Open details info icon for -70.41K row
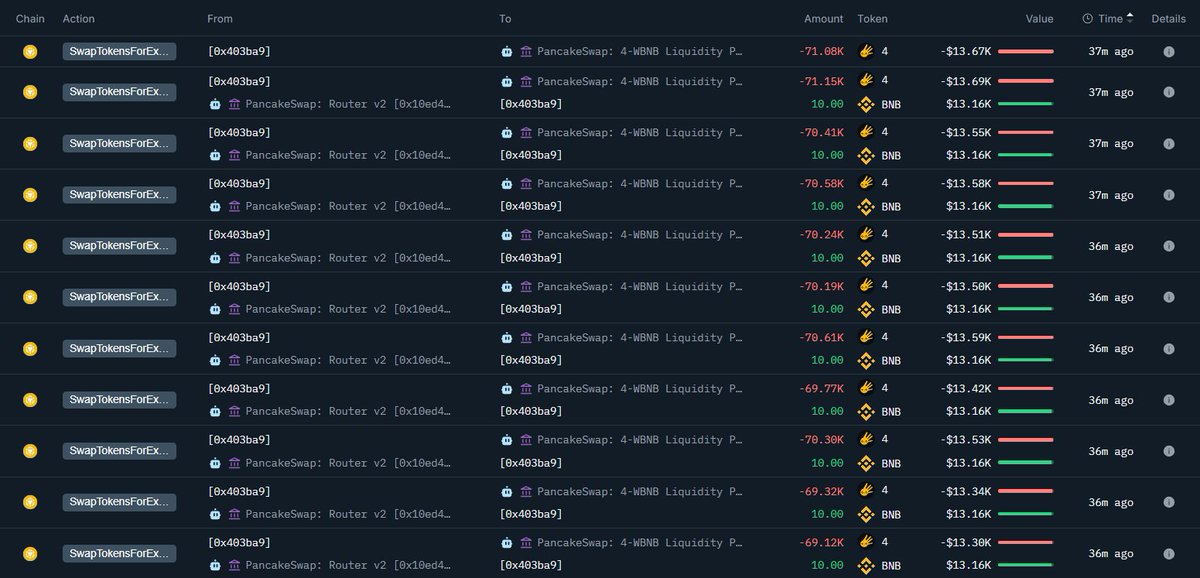The height and width of the screenshot is (578, 1200). click(x=1168, y=143)
